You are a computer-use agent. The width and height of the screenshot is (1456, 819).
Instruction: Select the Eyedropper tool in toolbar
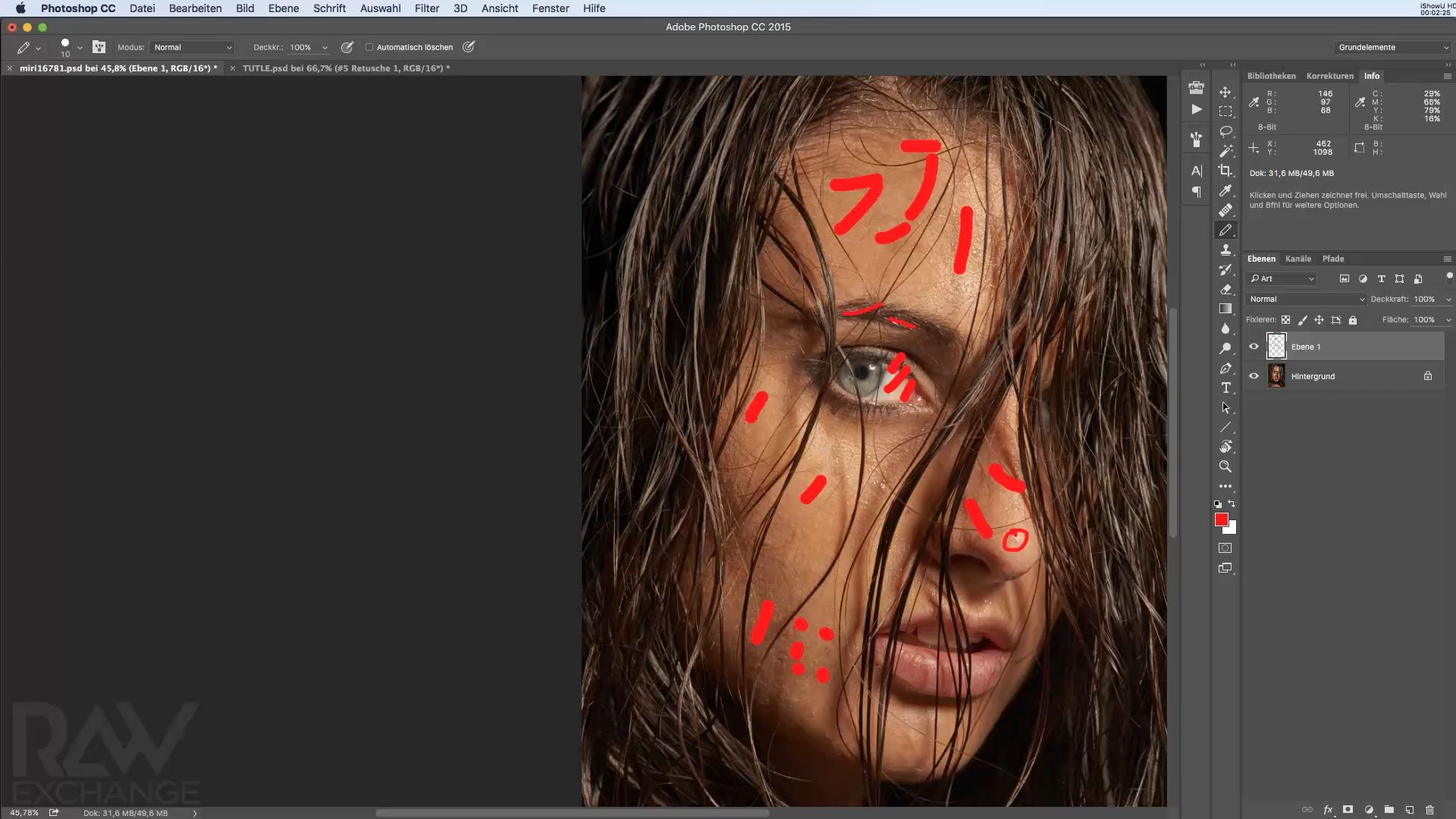point(1225,190)
